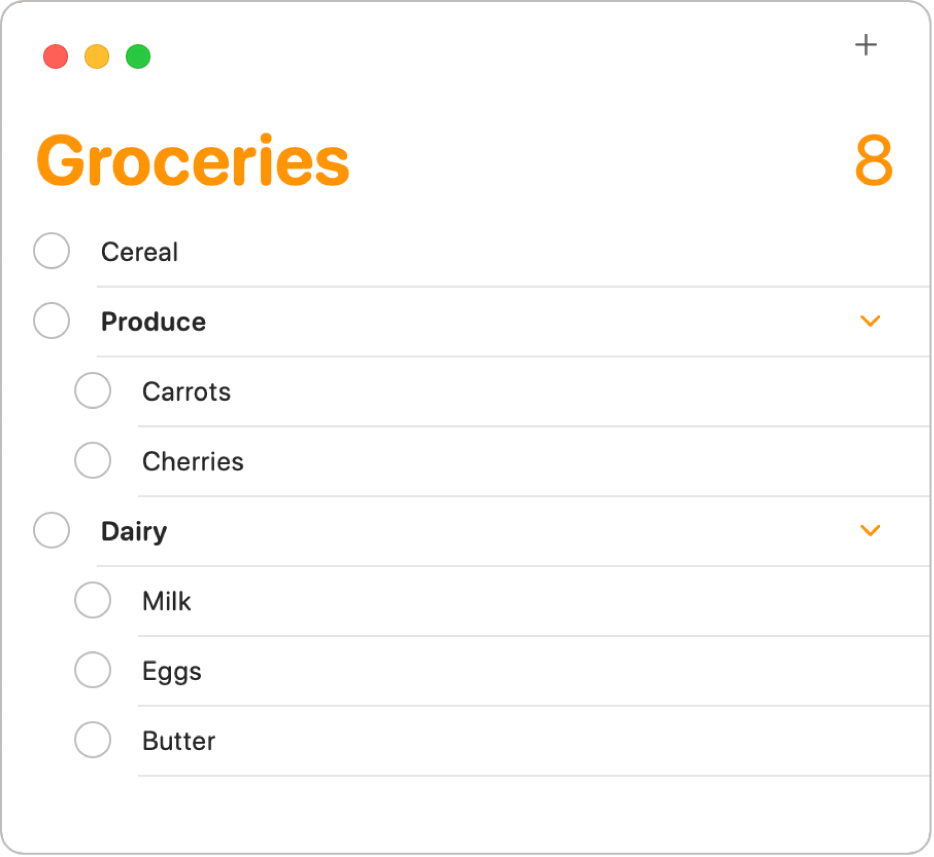This screenshot has height=857, width=934.
Task: Click the Add reminder plus icon
Action: 865,44
